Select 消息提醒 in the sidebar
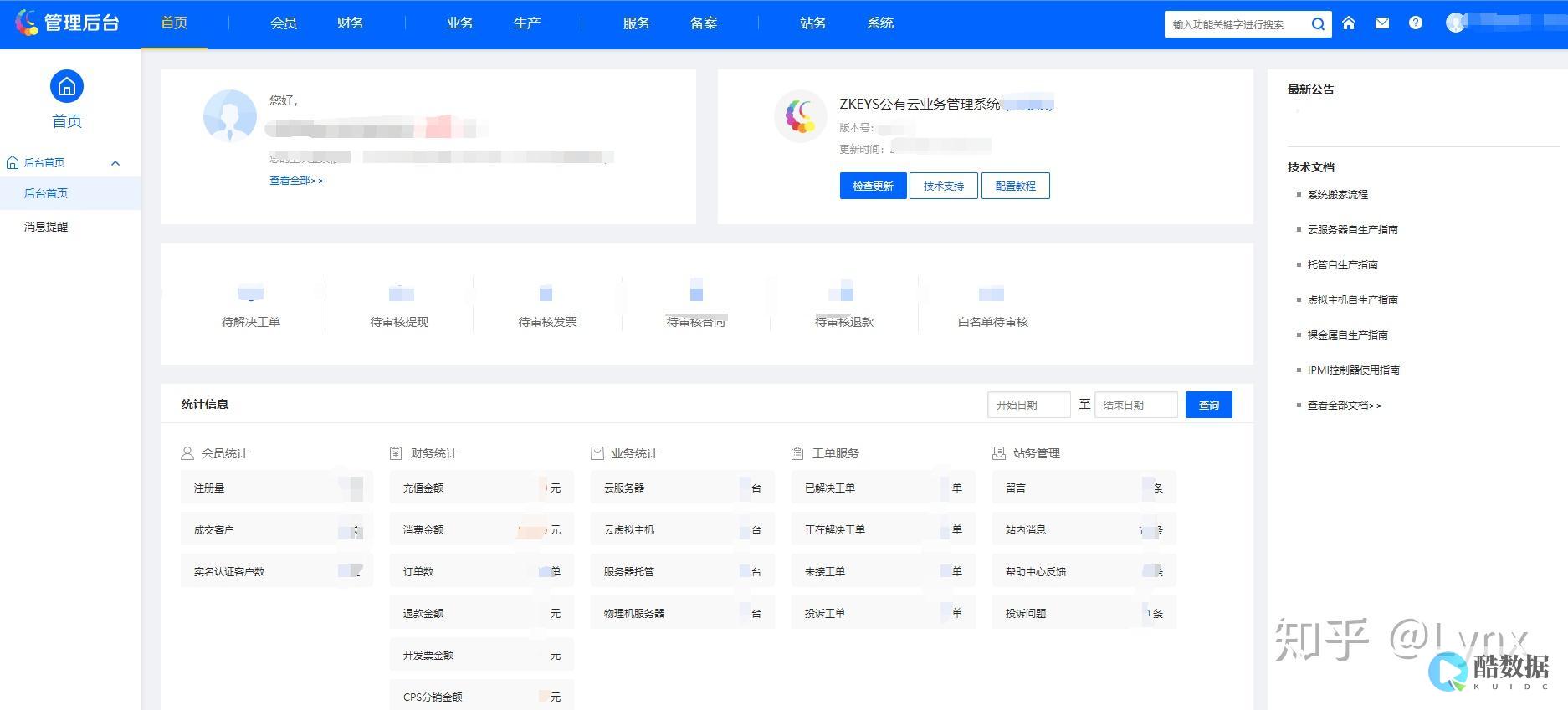1568x710 pixels. pos(70,227)
